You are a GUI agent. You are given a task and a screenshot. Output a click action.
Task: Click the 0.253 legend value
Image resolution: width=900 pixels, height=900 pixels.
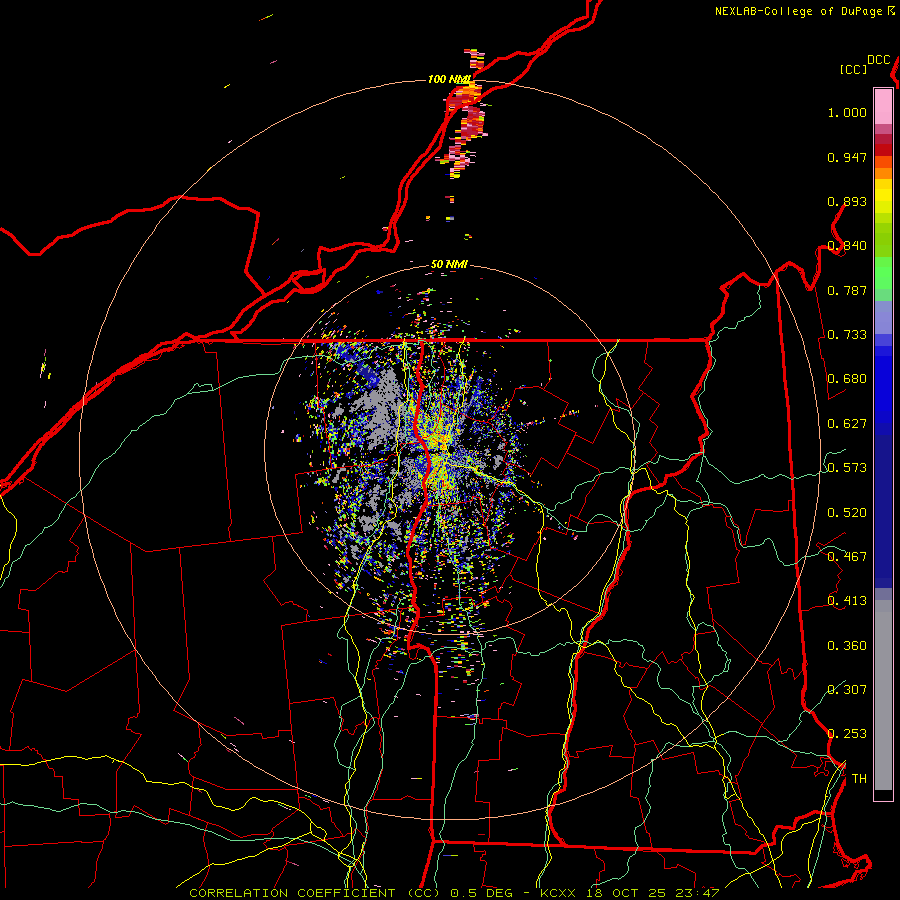click(847, 734)
